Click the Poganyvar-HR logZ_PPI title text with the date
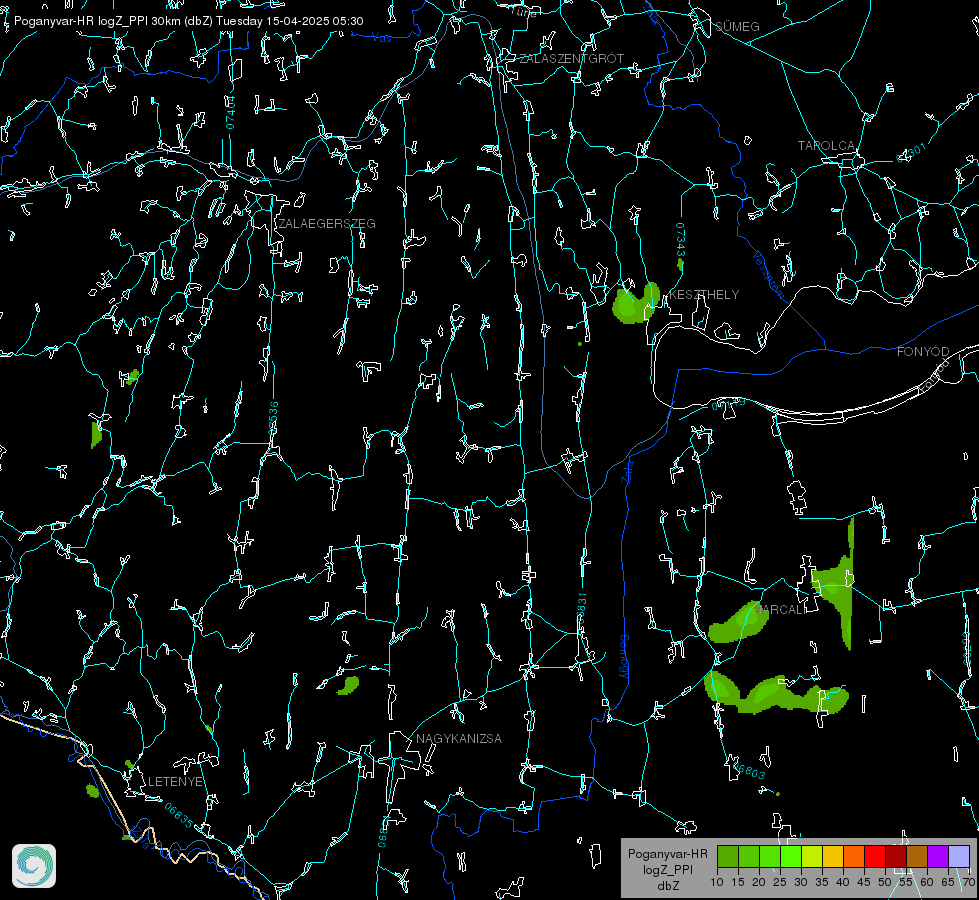This screenshot has width=979, height=900. pyautogui.click(x=189, y=21)
